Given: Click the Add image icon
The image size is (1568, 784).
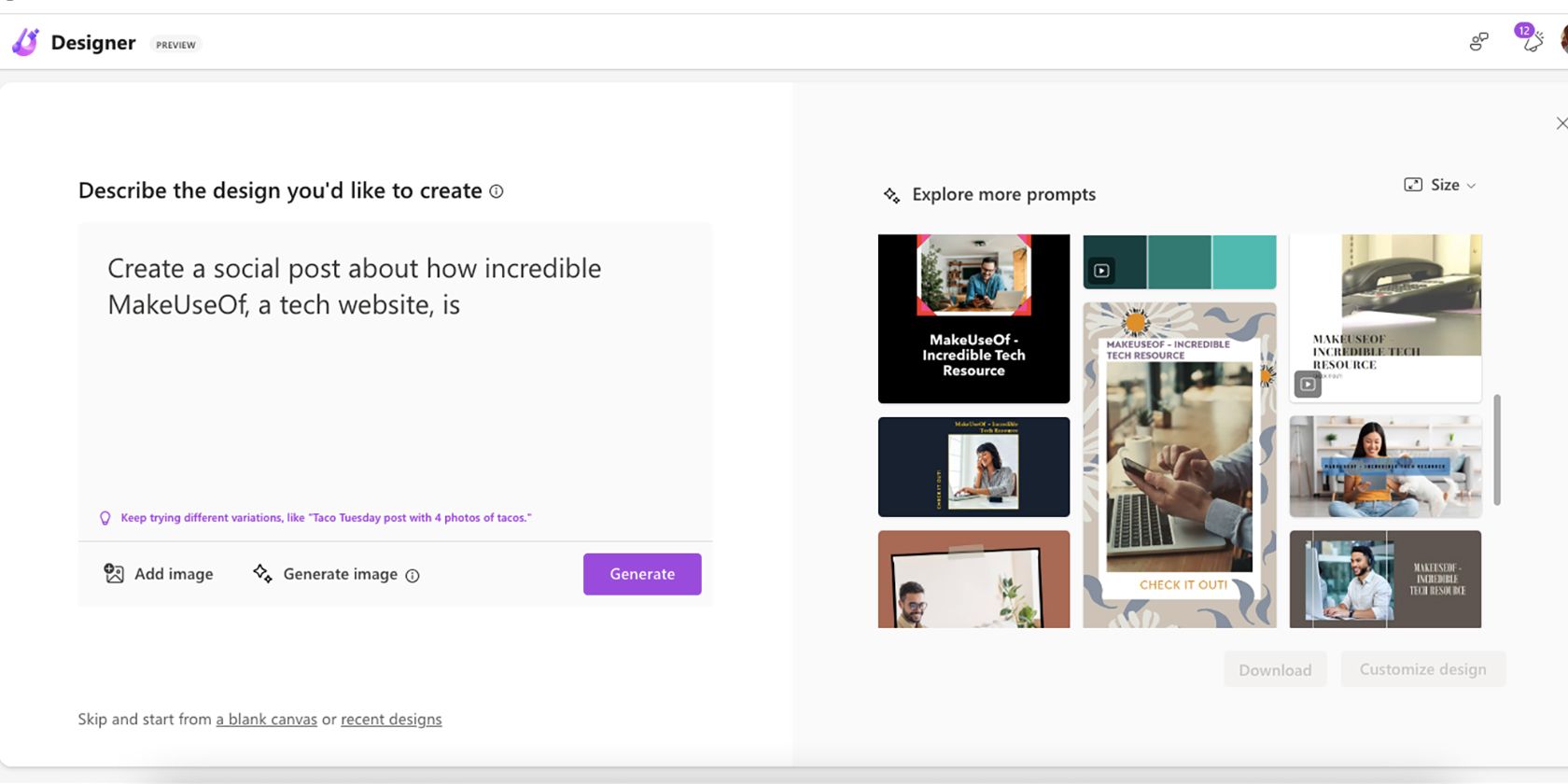Looking at the screenshot, I should [x=114, y=574].
